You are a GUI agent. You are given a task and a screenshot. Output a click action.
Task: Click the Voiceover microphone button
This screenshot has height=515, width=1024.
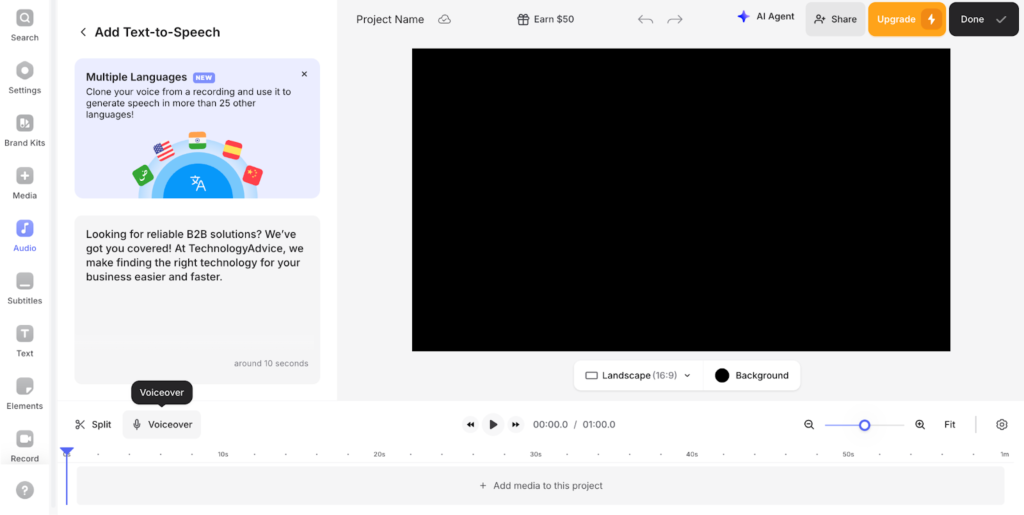pos(162,424)
